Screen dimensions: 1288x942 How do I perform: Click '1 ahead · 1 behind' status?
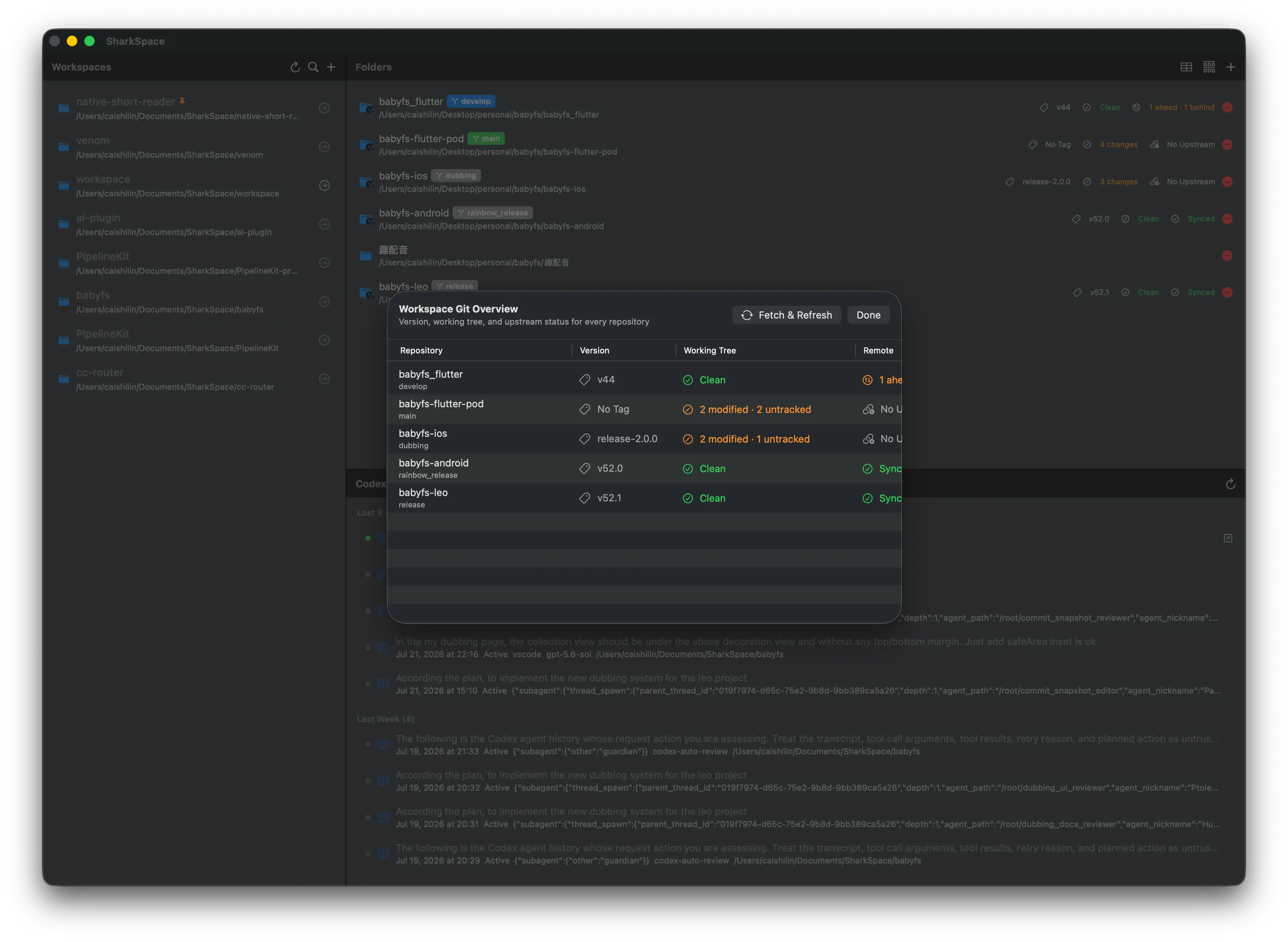click(1181, 107)
